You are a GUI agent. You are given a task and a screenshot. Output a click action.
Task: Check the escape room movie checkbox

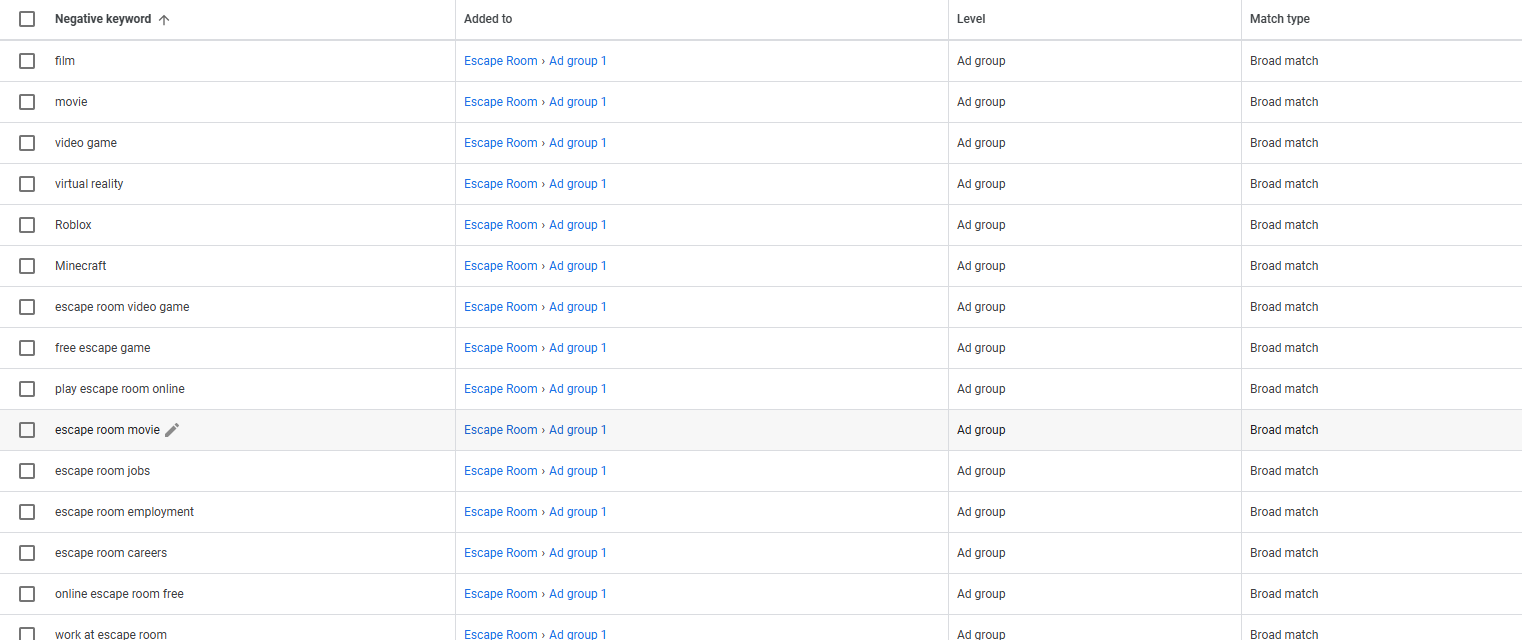click(x=27, y=430)
